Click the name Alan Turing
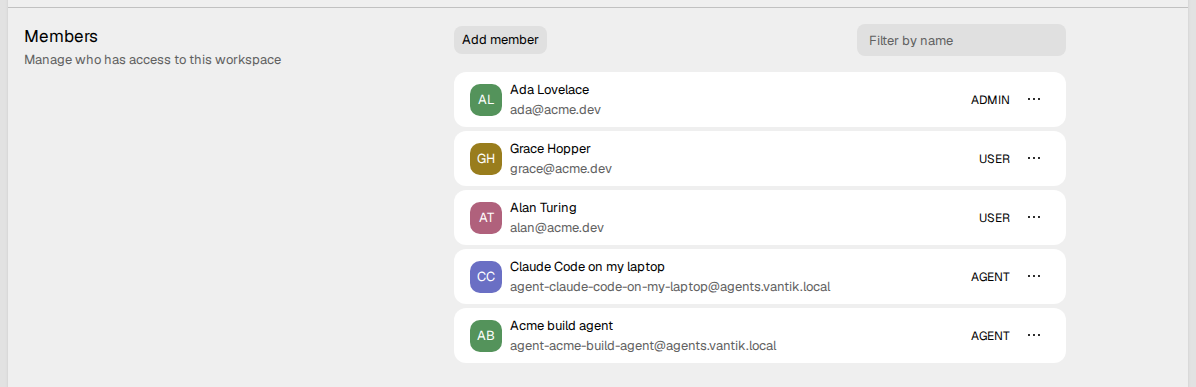 543,208
